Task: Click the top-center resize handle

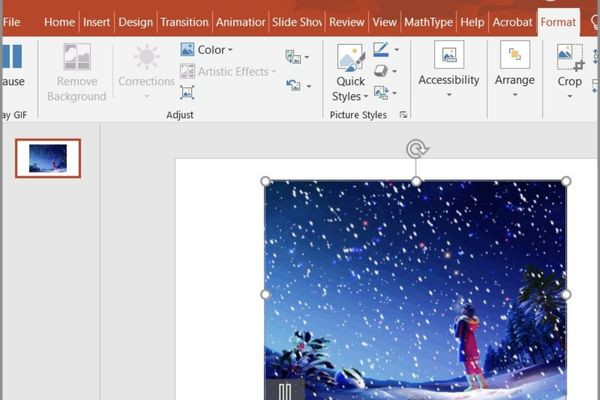Action: pos(416,181)
